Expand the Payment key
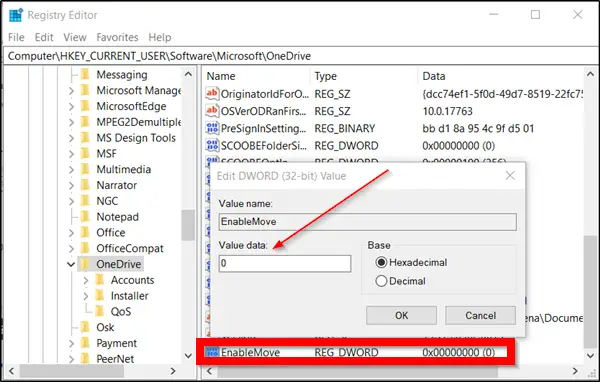Image resolution: width=600 pixels, height=382 pixels. 71,343
